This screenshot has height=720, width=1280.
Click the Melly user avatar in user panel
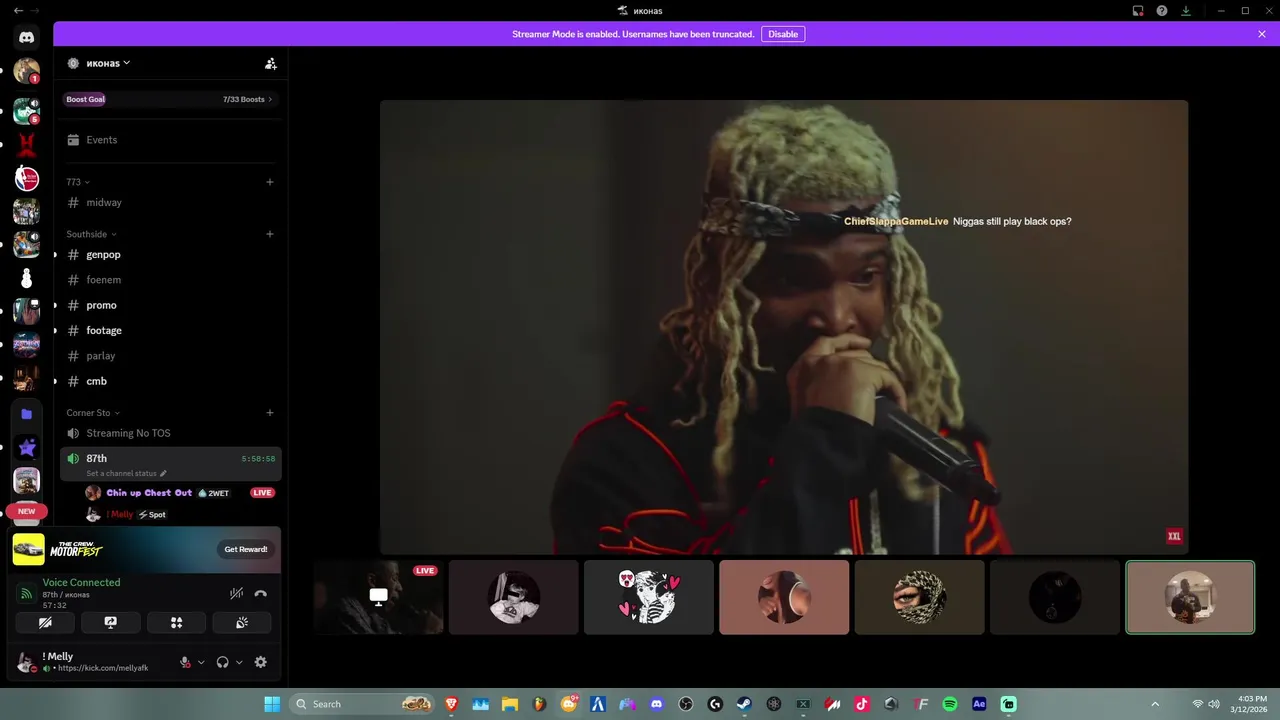[x=26, y=662]
